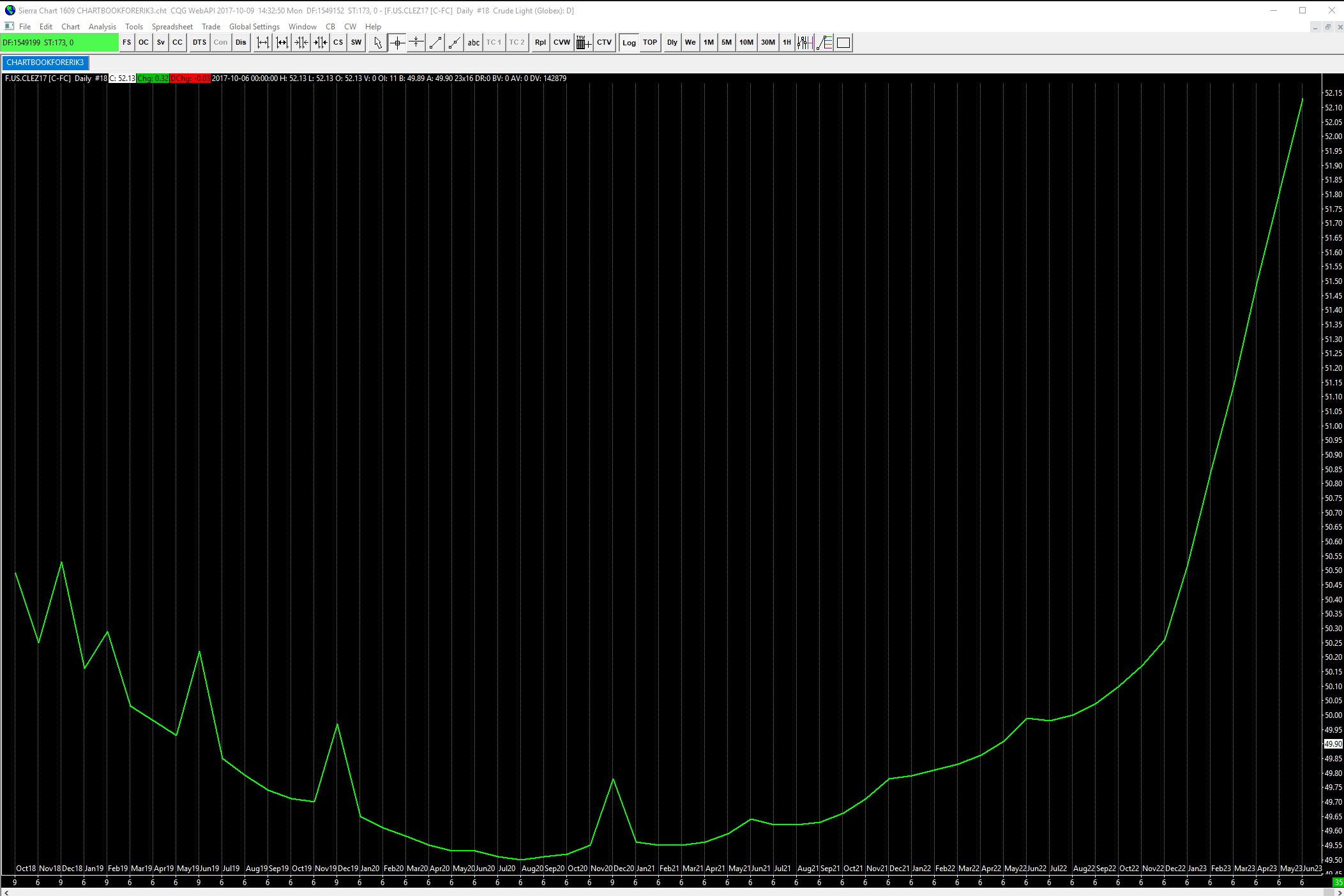Toggle the TOP always-on-top button
The width and height of the screenshot is (1344, 896).
pos(649,43)
